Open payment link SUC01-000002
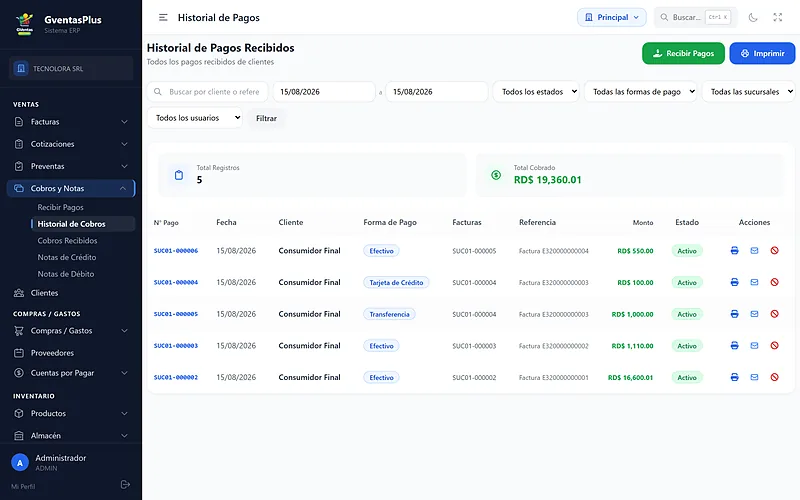The height and width of the screenshot is (500, 800). (176, 377)
